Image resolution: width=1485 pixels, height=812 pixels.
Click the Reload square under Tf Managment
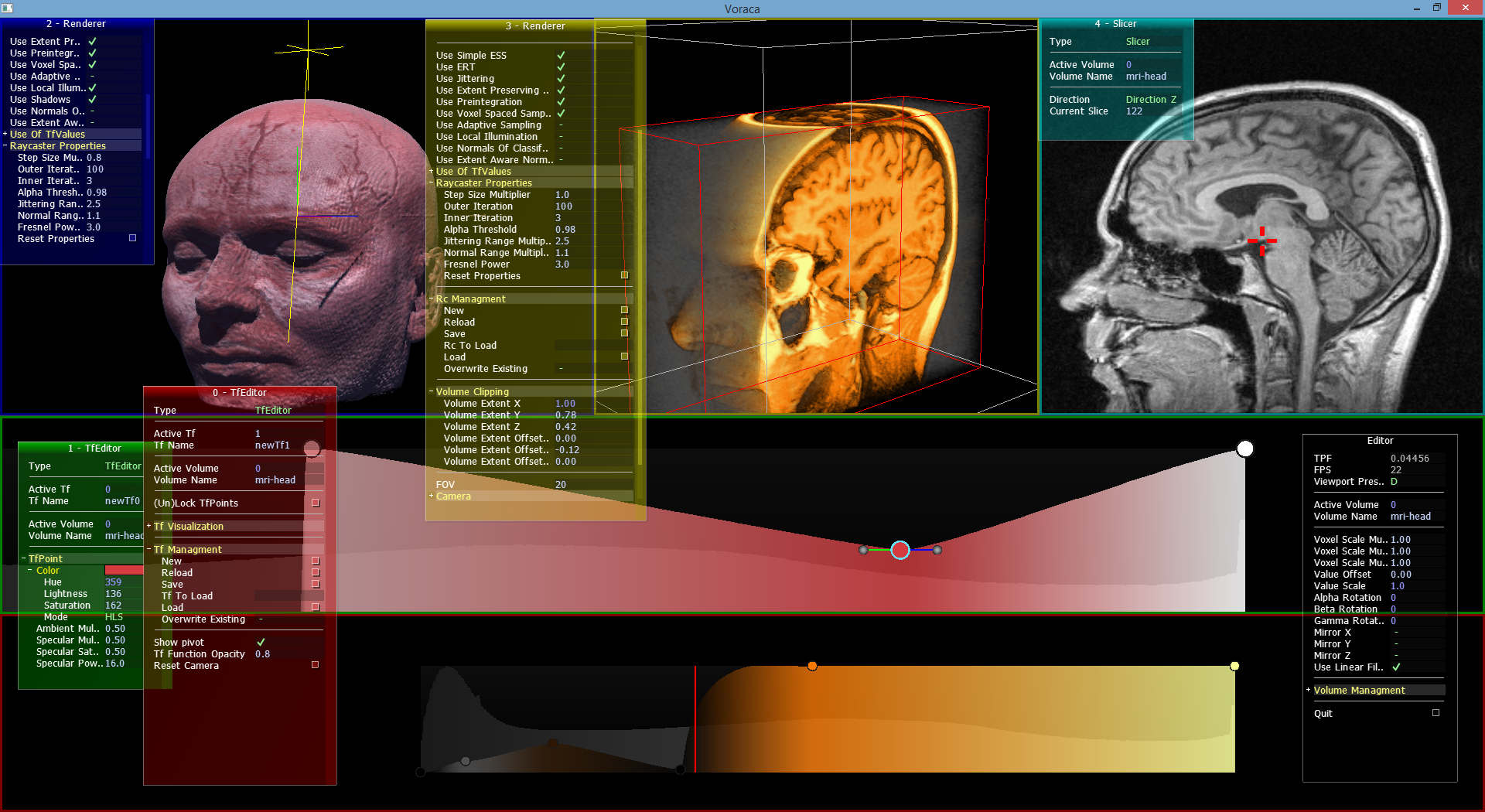[315, 572]
